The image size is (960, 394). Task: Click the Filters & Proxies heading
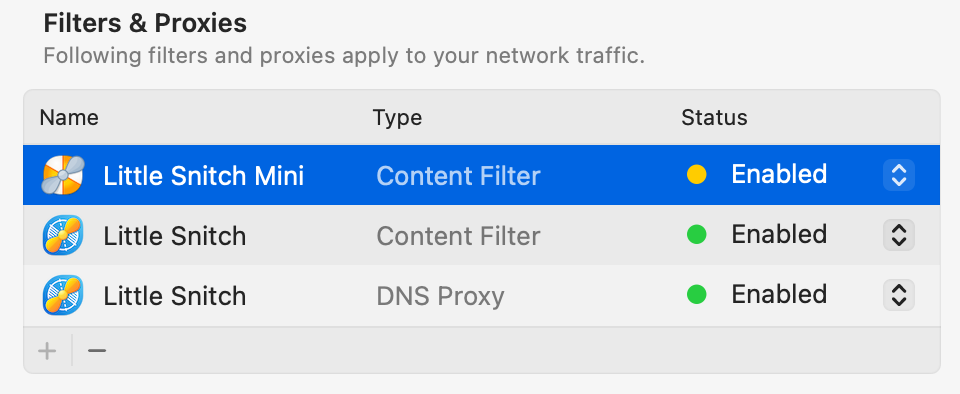coord(145,23)
